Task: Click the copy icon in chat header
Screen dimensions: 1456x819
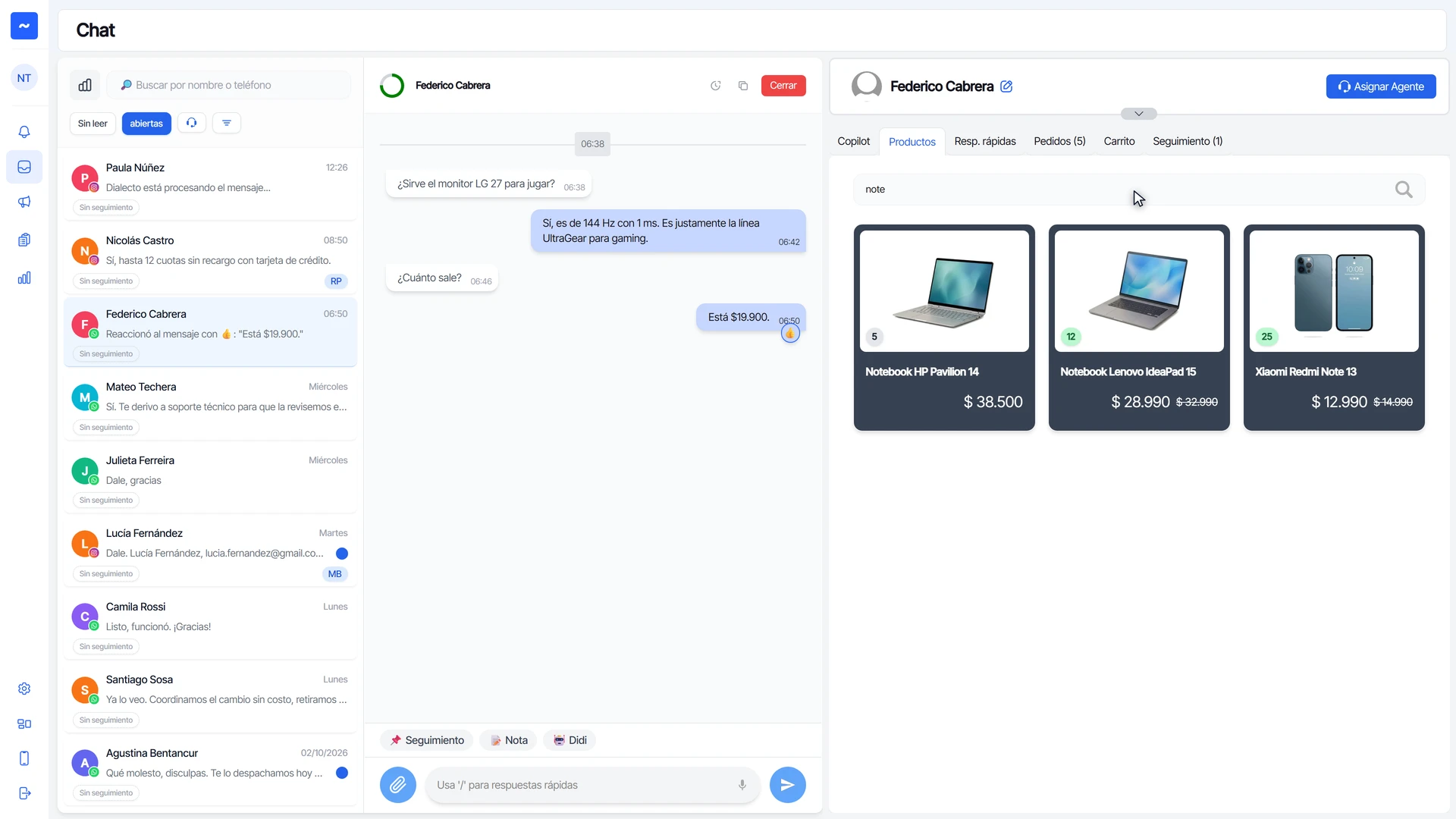Action: pos(743,86)
